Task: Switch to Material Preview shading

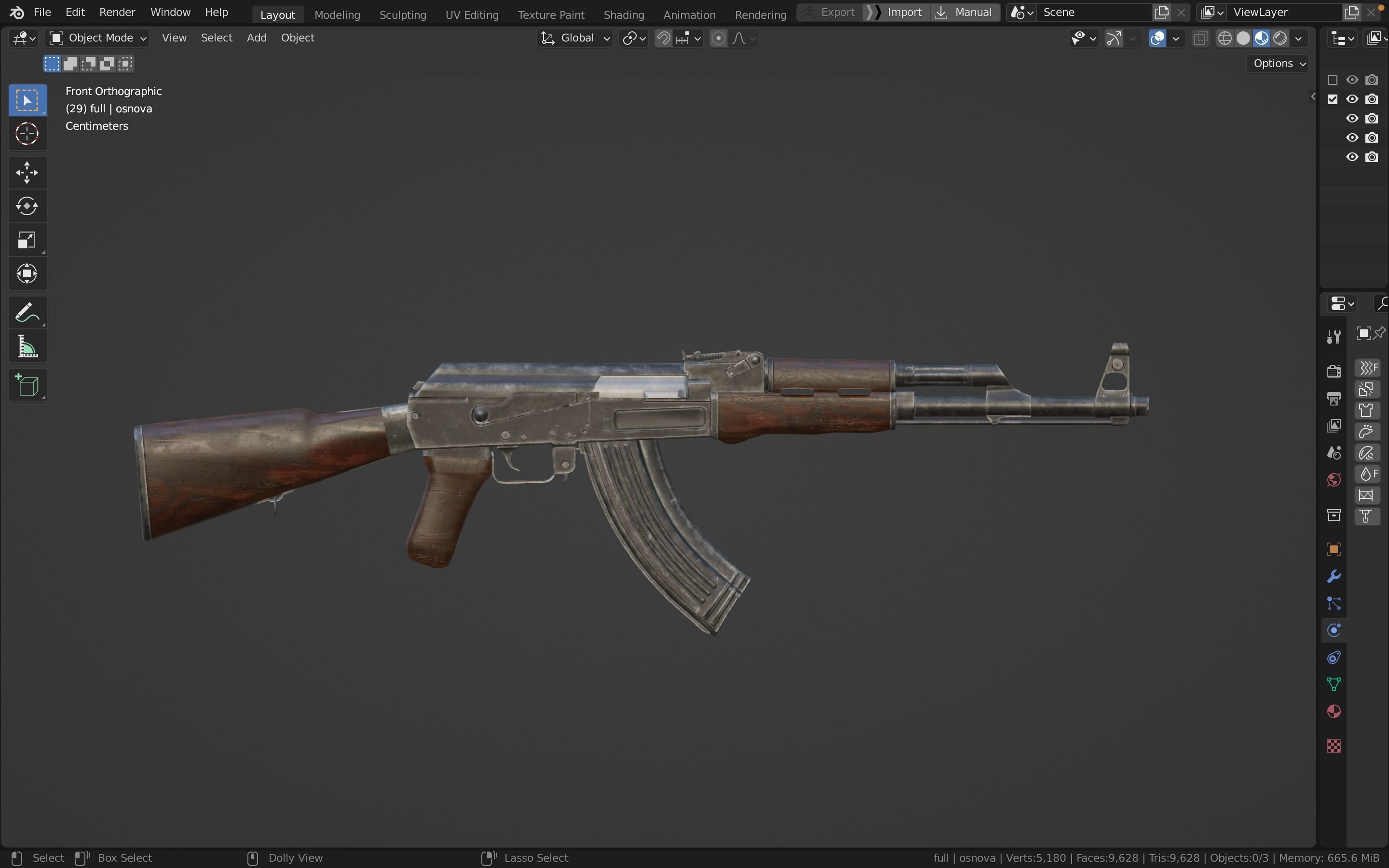Action: pyautogui.click(x=1262, y=39)
